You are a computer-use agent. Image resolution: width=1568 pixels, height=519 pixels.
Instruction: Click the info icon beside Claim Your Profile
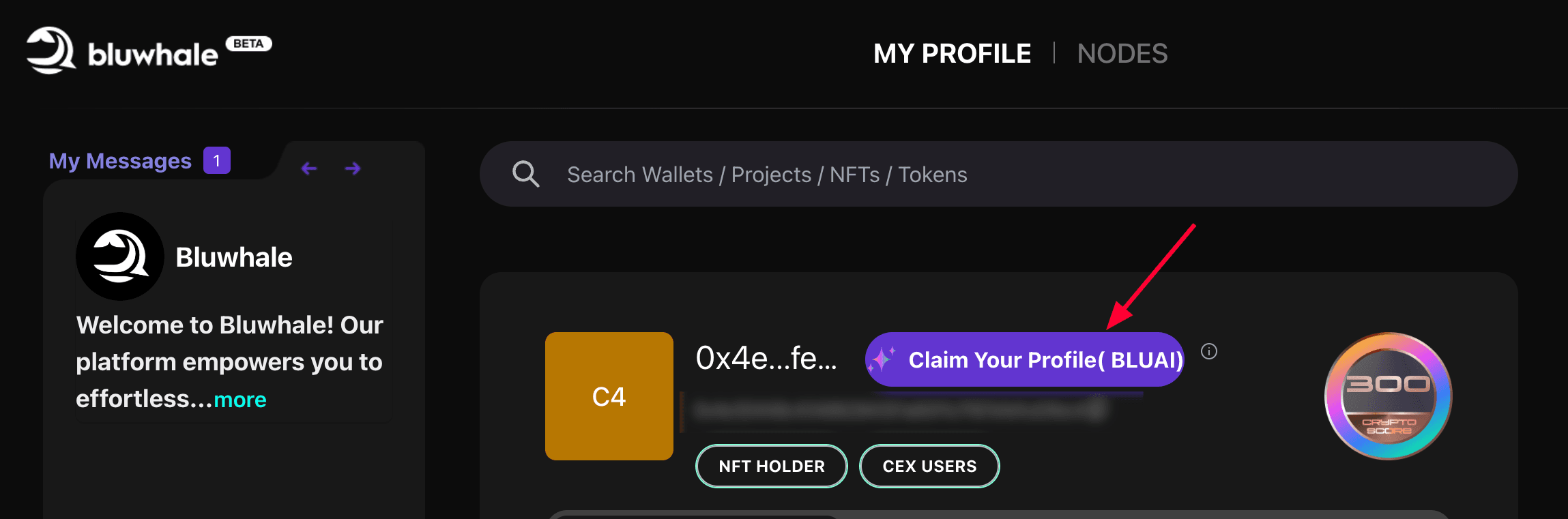1209,352
